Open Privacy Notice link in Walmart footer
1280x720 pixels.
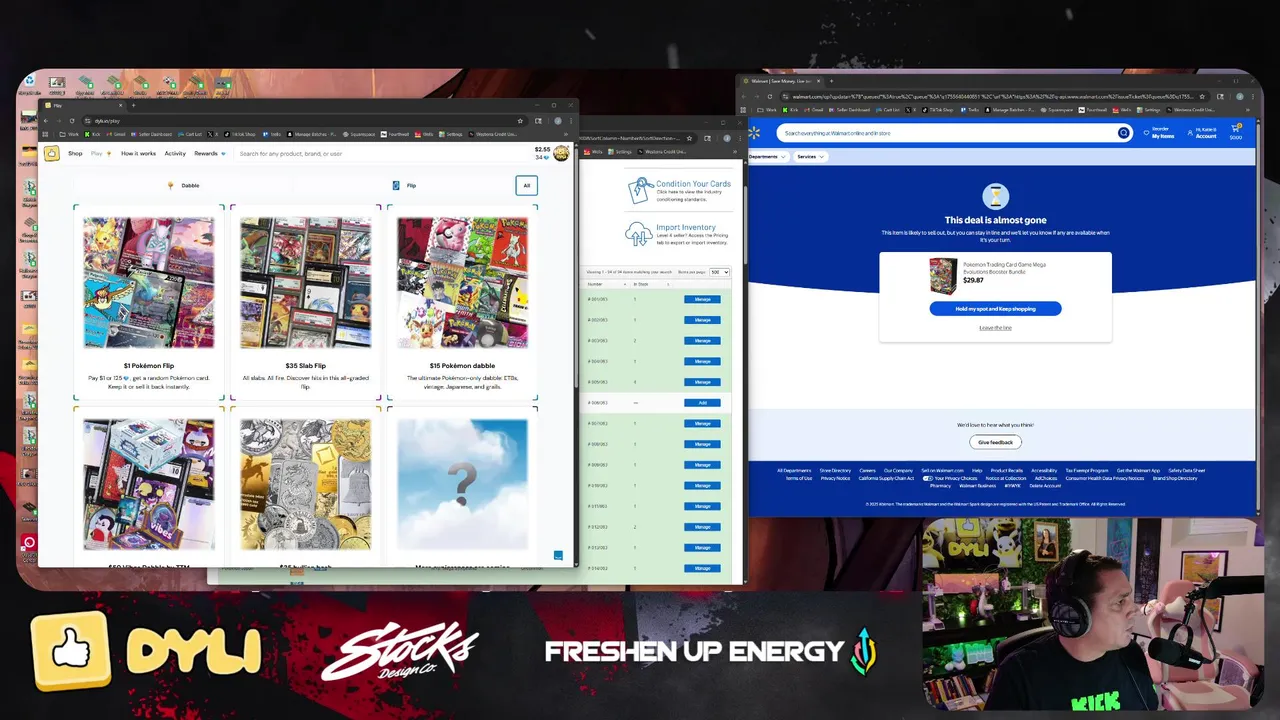point(835,478)
